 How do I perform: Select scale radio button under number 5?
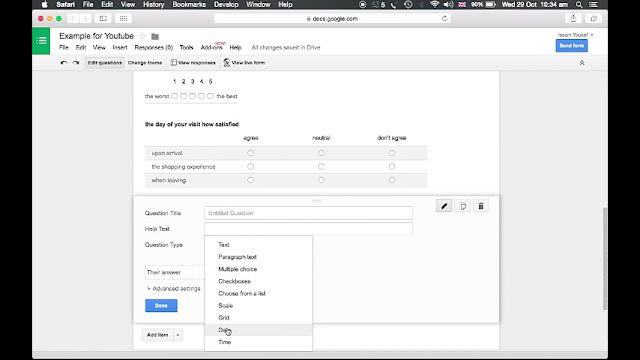pos(210,96)
